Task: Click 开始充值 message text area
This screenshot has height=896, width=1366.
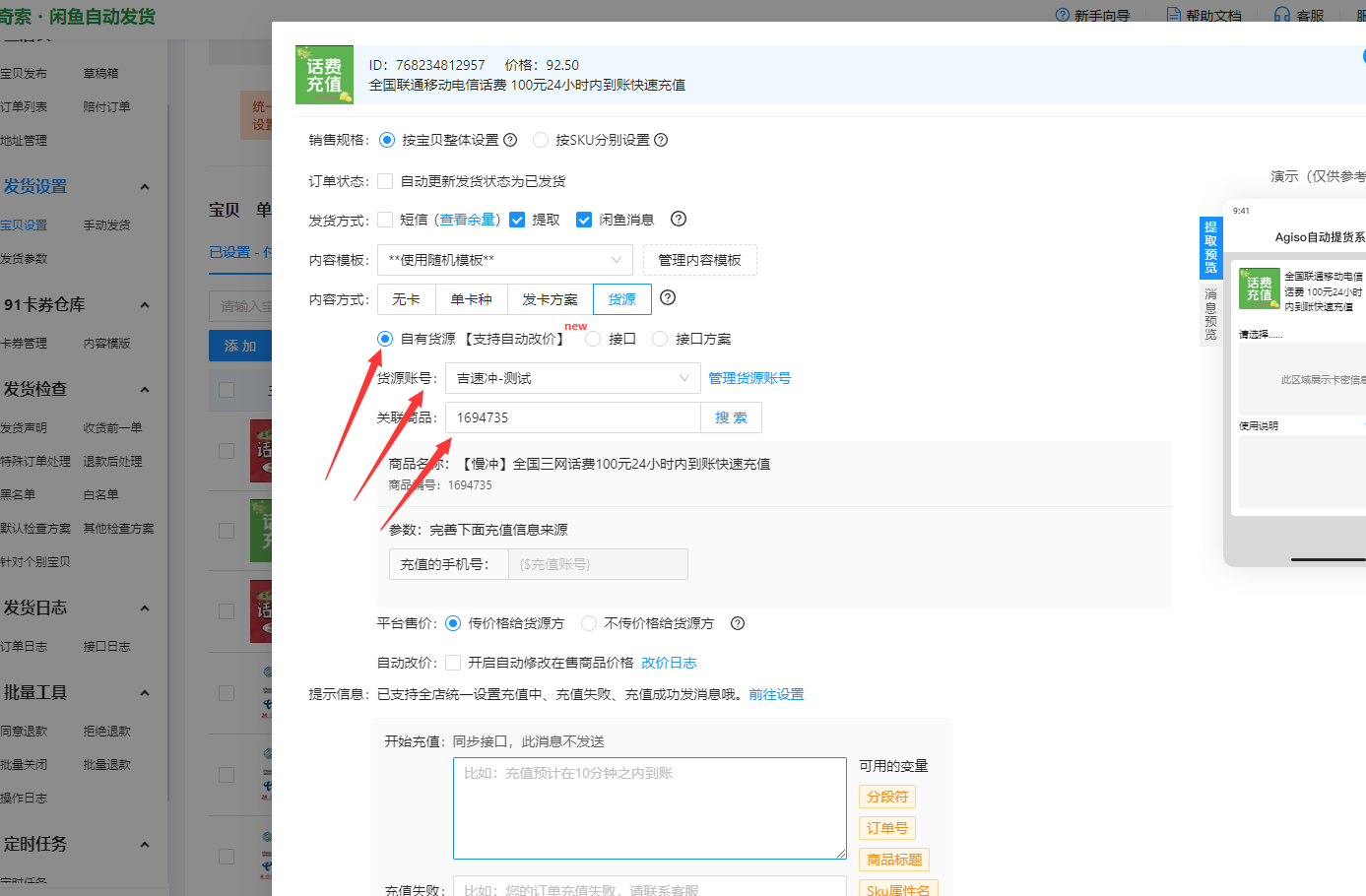Action: tap(649, 807)
